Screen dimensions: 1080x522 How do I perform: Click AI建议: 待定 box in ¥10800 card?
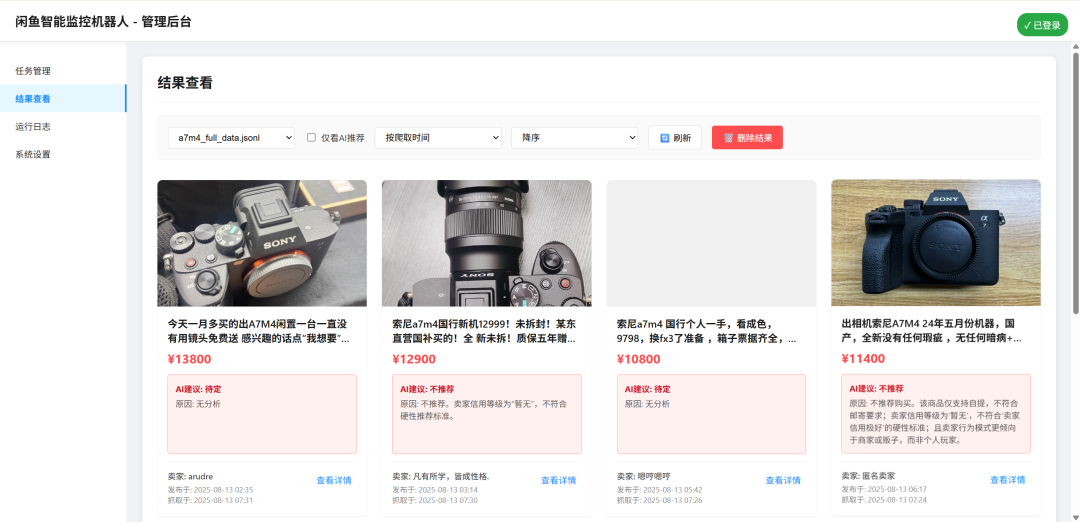pos(712,414)
